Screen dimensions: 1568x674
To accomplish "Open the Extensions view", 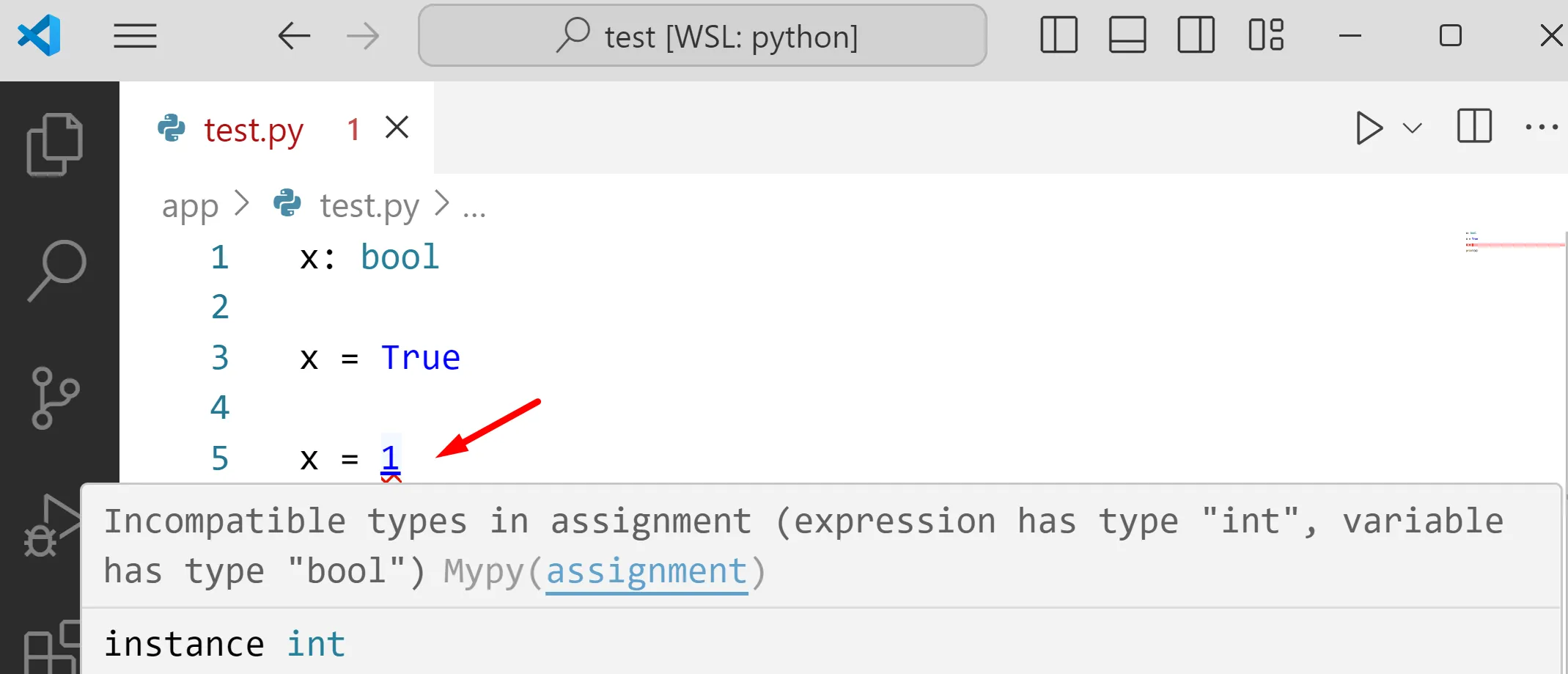I will tap(51, 645).
